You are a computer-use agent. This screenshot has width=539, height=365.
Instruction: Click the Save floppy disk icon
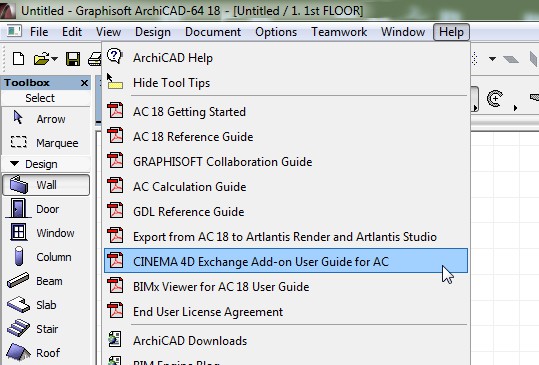click(73, 59)
